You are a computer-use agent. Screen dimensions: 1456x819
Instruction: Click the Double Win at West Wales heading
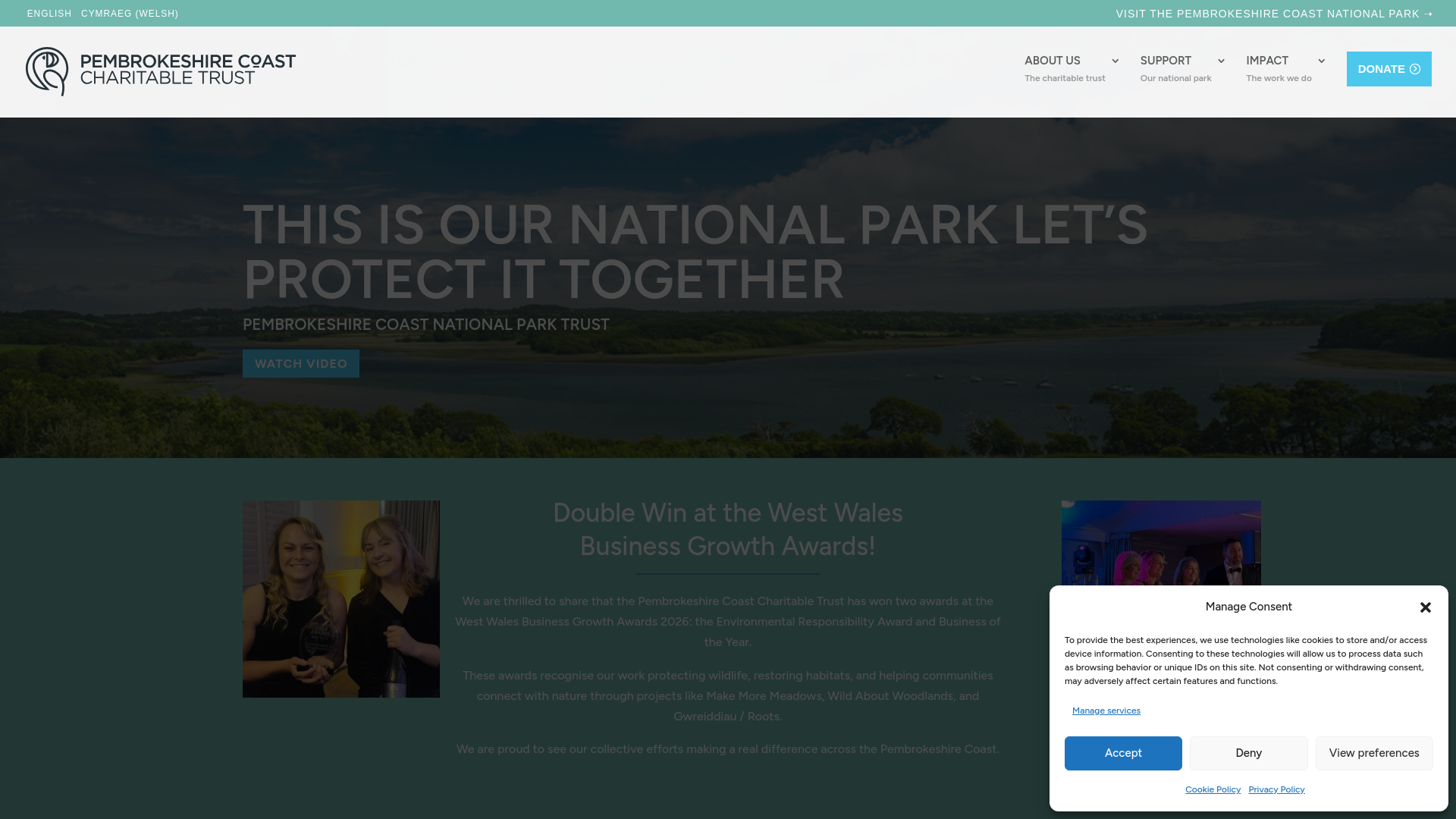coord(728,529)
